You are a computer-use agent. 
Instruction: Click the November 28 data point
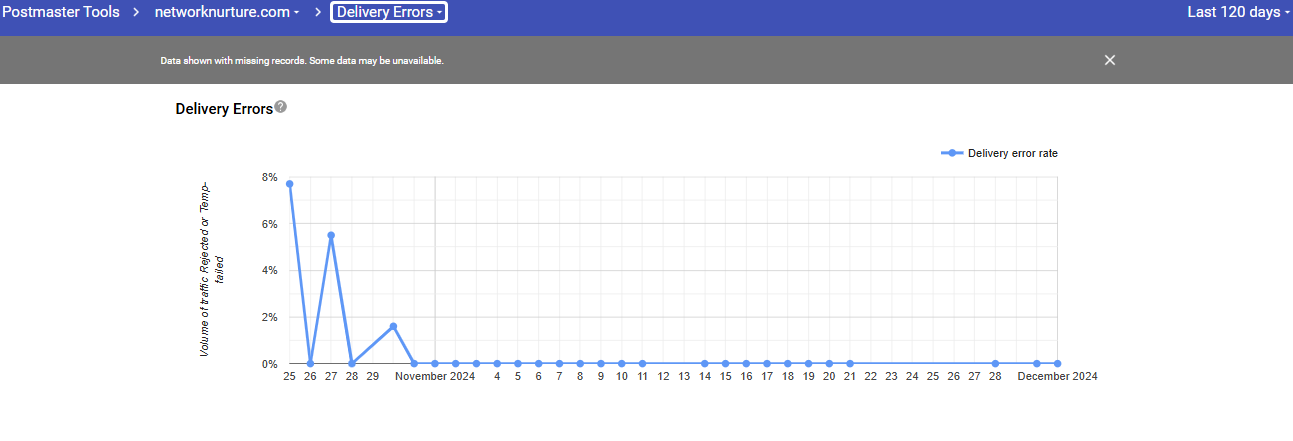point(995,364)
